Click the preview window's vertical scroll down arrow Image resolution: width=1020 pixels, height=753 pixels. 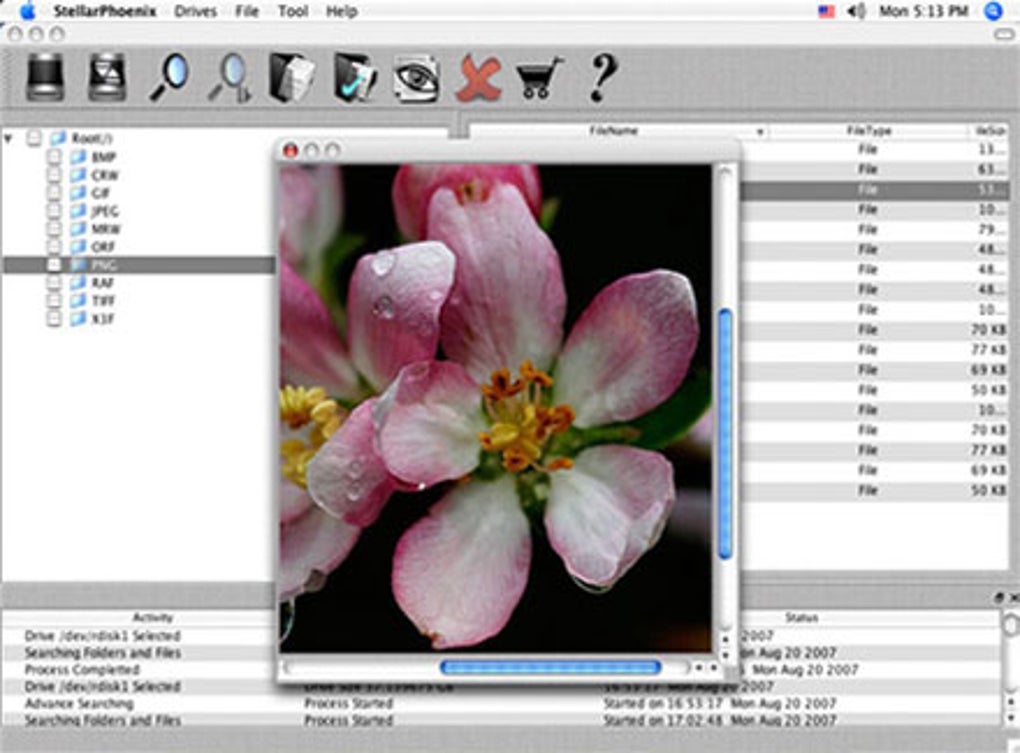726,654
